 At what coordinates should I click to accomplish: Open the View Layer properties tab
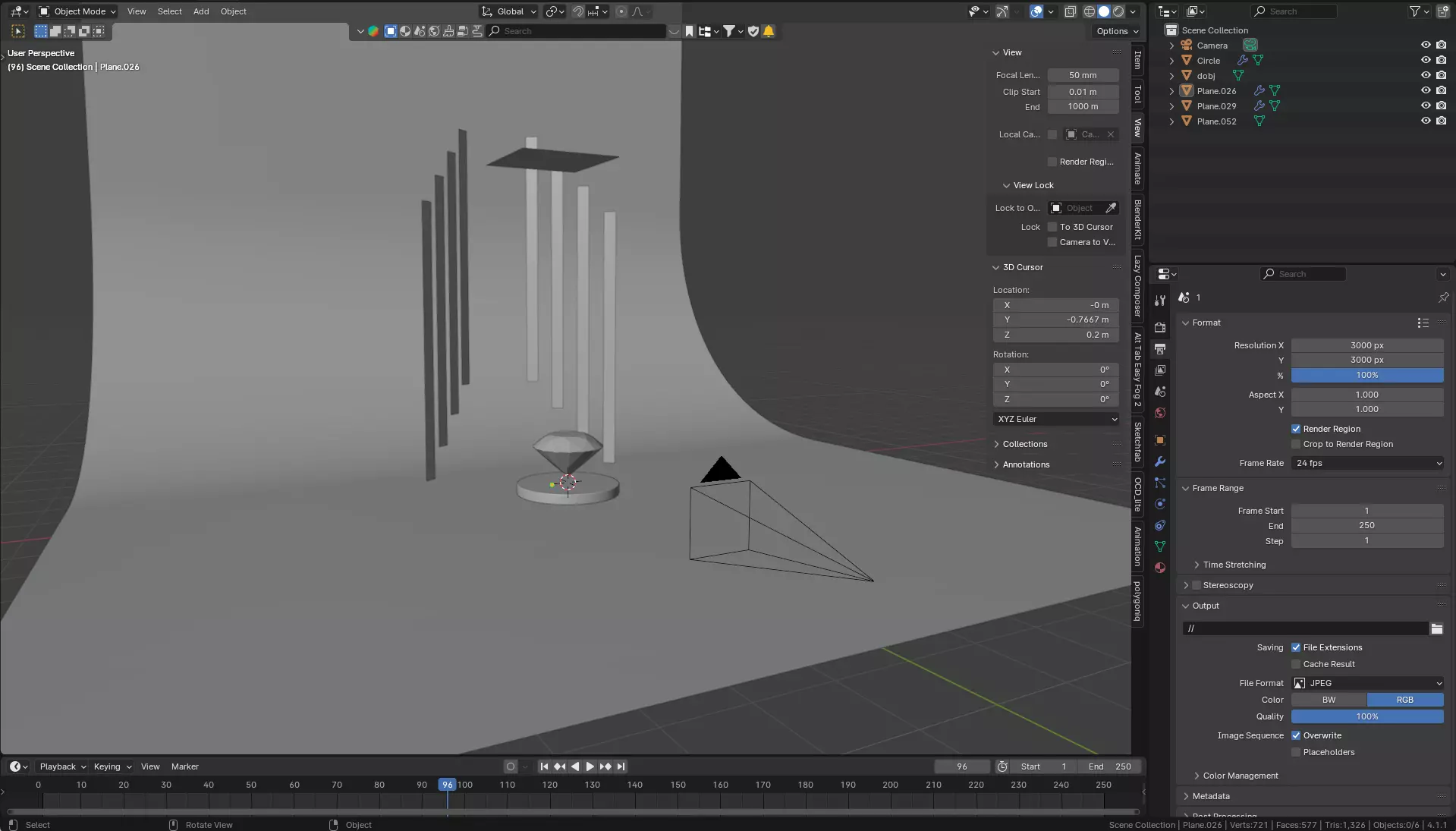[1160, 370]
